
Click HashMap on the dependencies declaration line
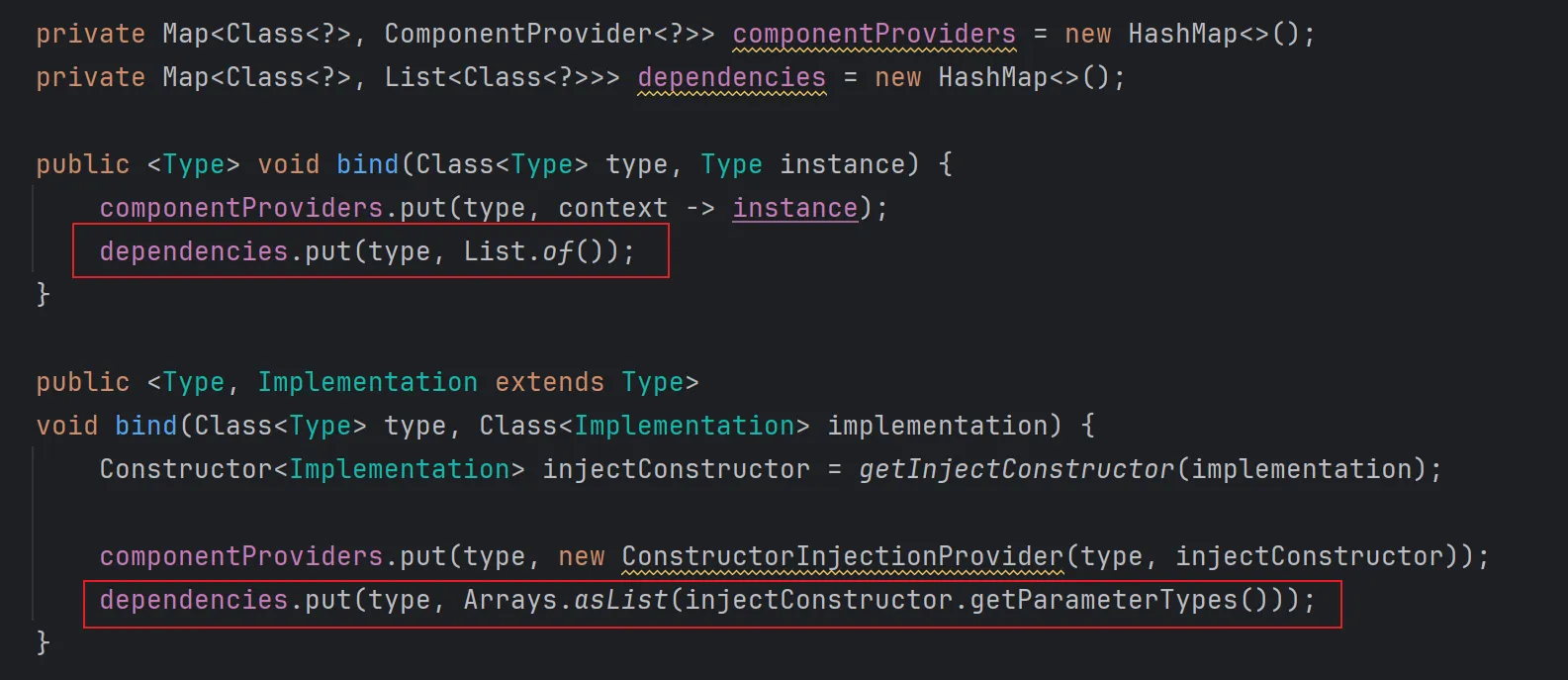click(992, 77)
